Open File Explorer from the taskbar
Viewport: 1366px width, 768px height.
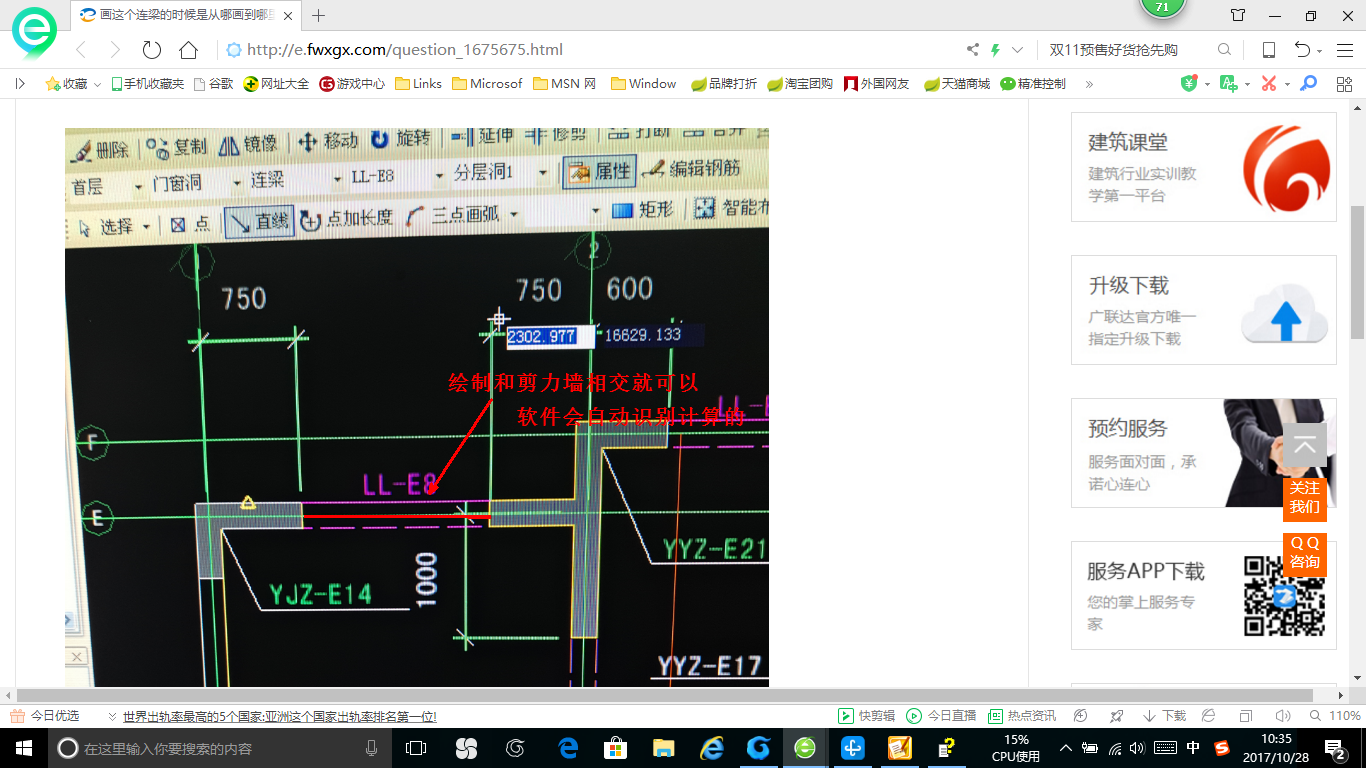coord(663,748)
